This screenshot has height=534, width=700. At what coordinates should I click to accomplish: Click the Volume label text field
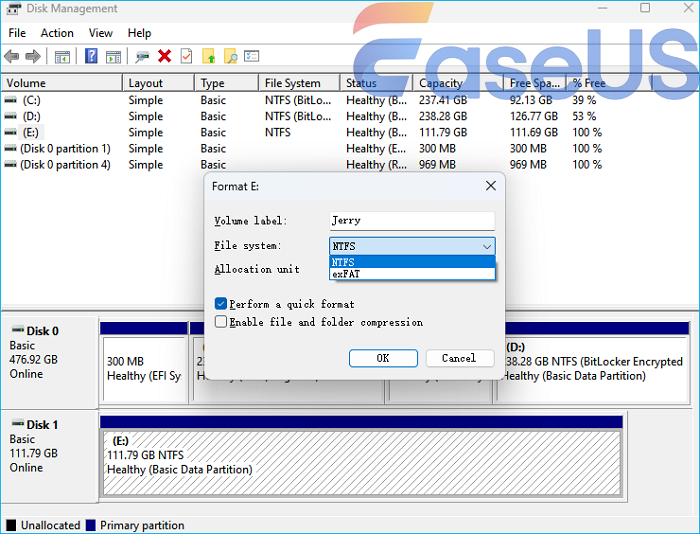(412, 221)
